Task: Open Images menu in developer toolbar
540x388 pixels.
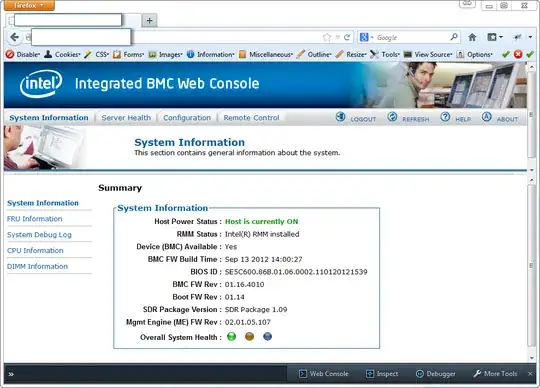Action: click(165, 54)
